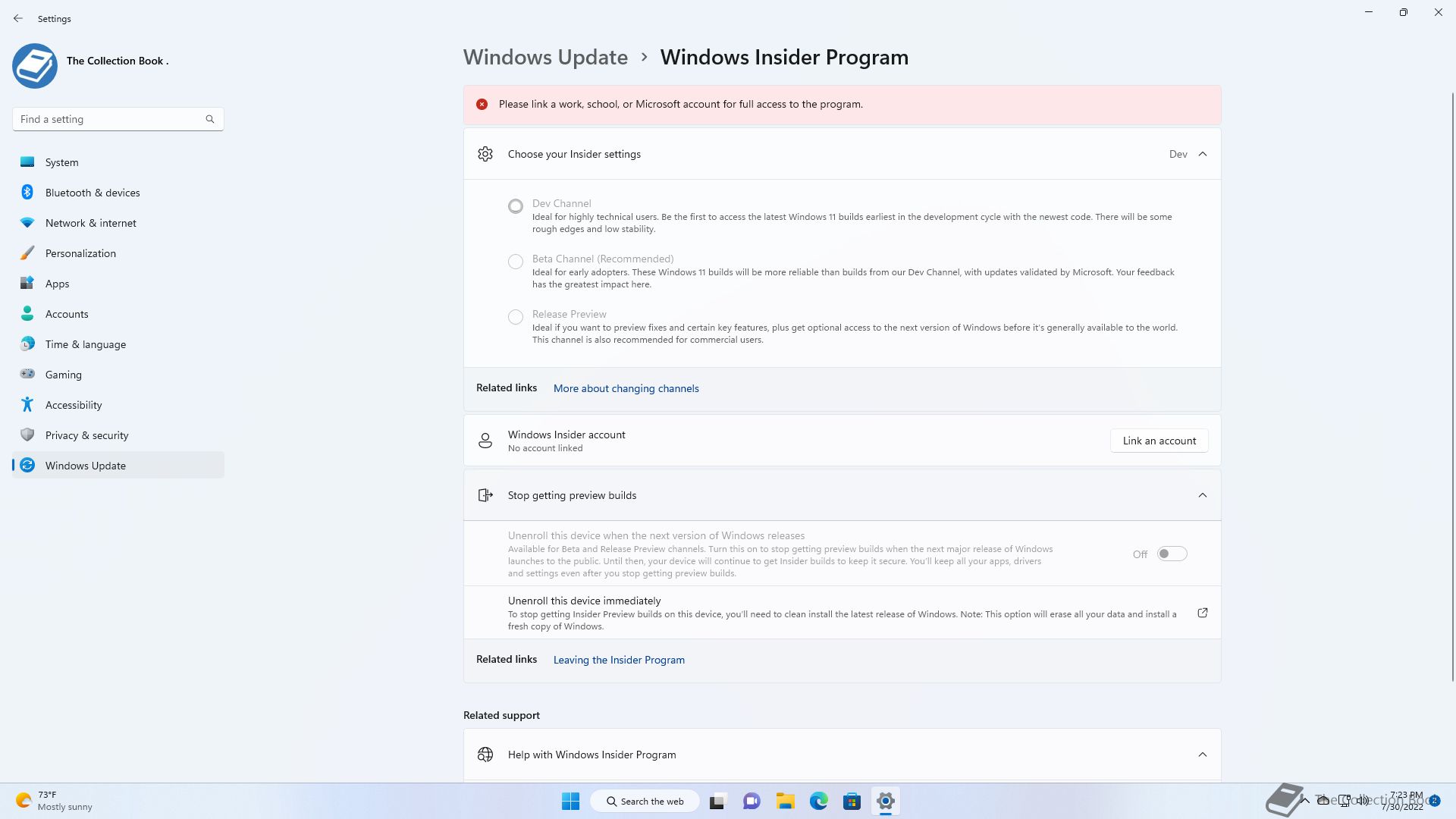Open Task View from taskbar

[717, 801]
